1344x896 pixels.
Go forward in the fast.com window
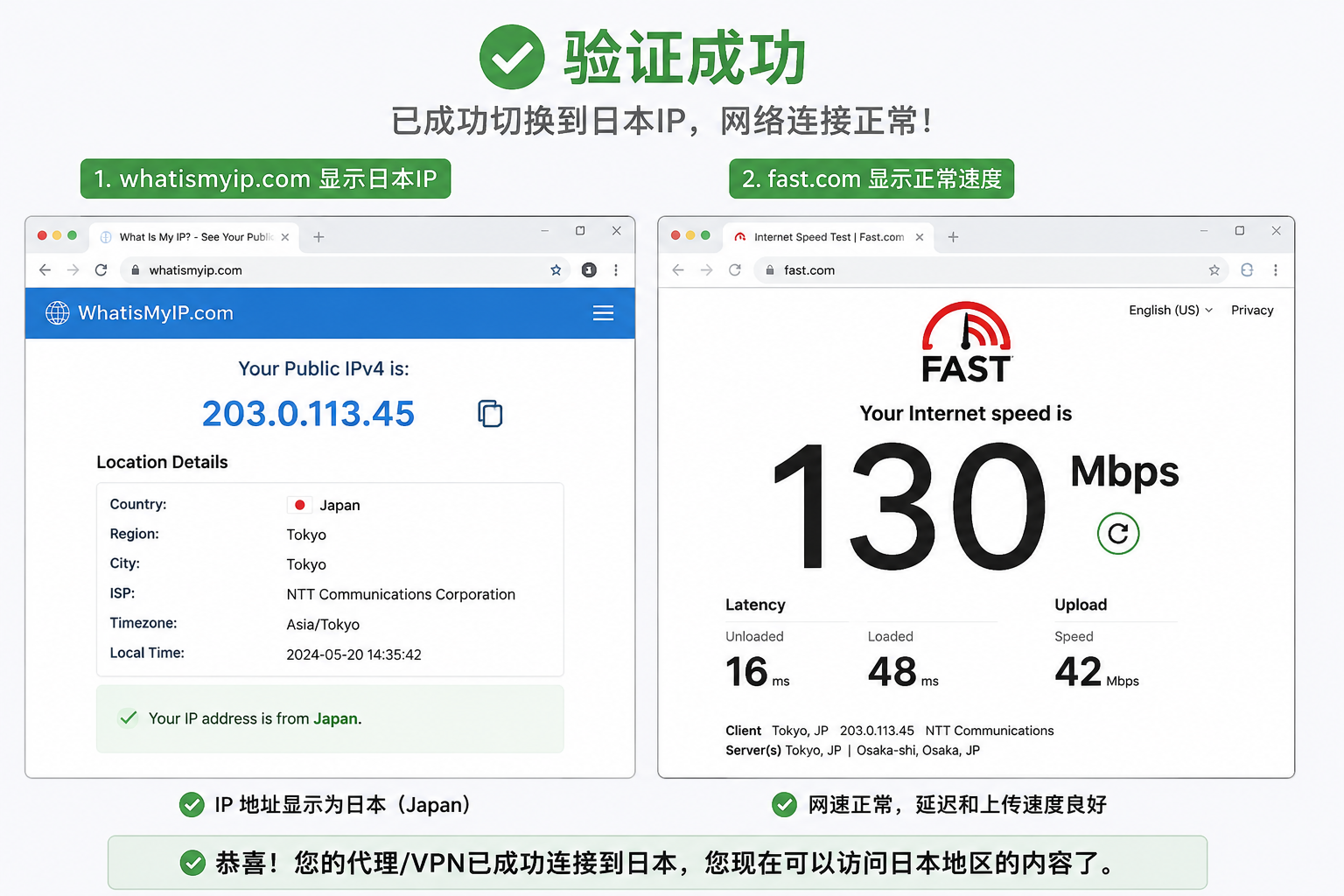pyautogui.click(x=706, y=270)
